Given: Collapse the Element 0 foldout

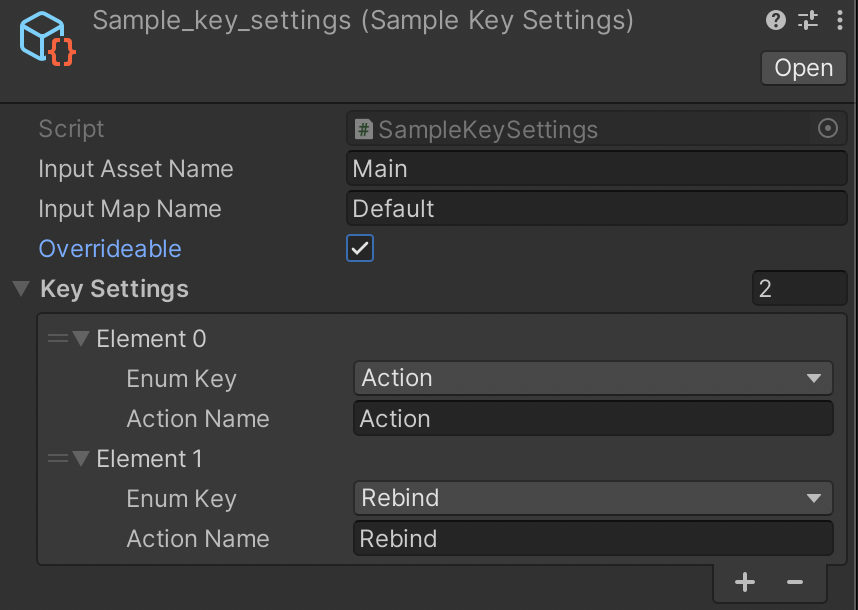Looking at the screenshot, I should 81,339.
